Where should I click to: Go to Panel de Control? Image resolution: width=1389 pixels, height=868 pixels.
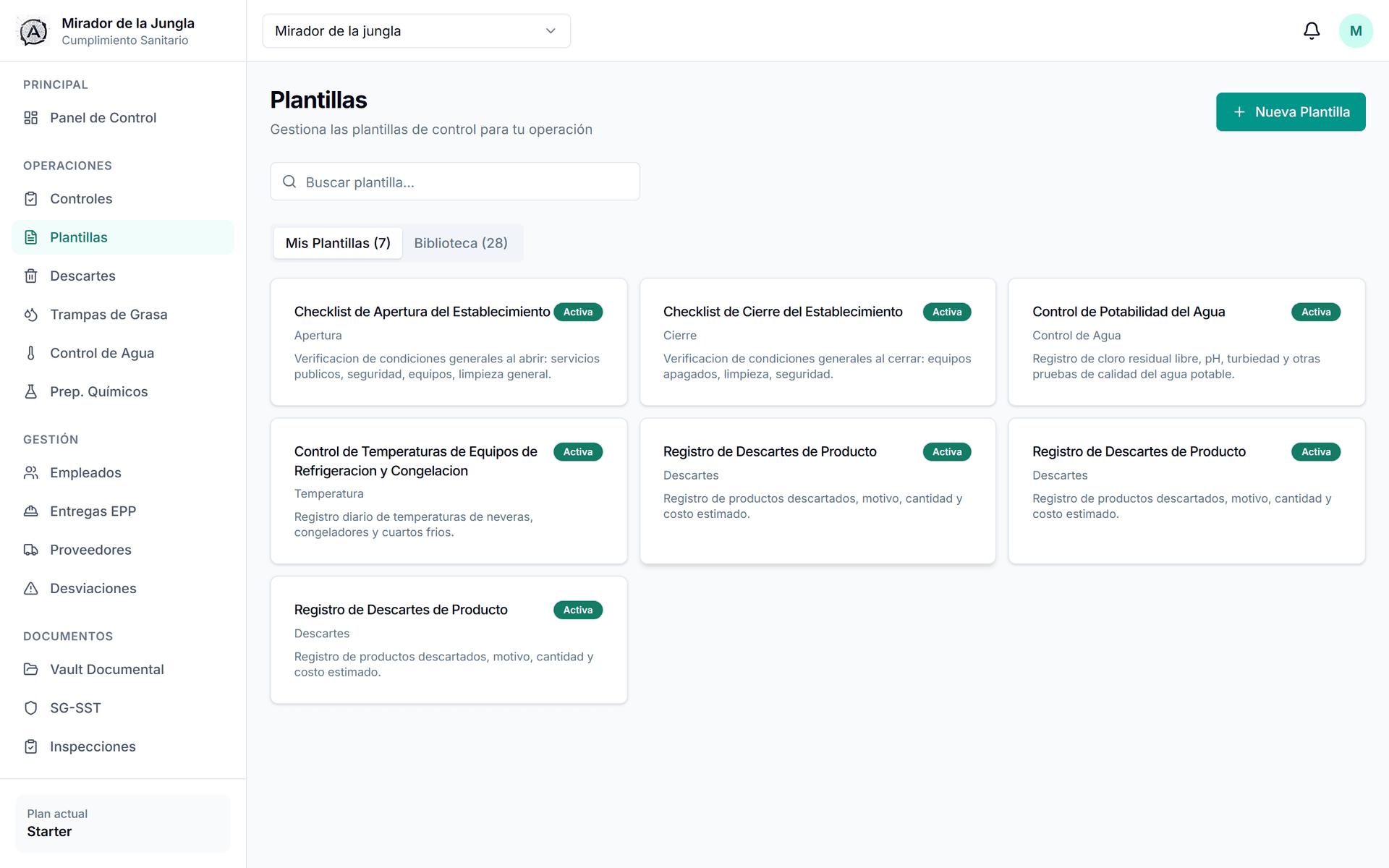click(x=123, y=118)
